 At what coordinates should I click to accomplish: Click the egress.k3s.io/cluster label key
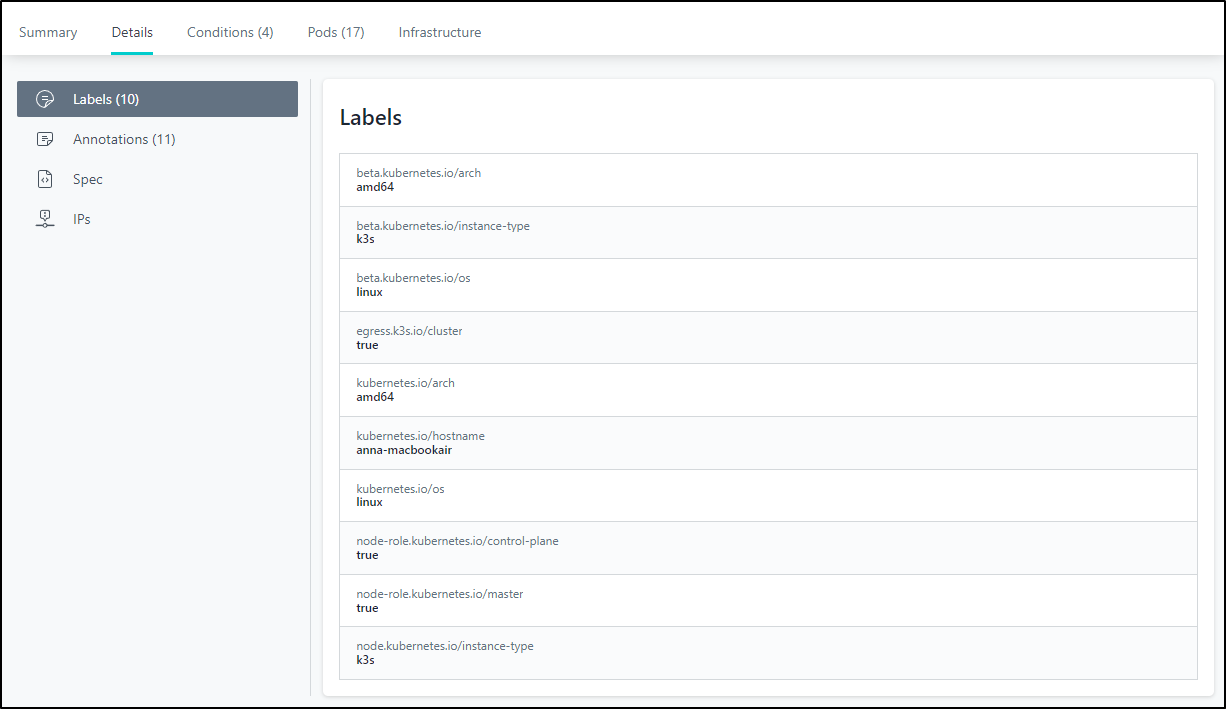[409, 331]
